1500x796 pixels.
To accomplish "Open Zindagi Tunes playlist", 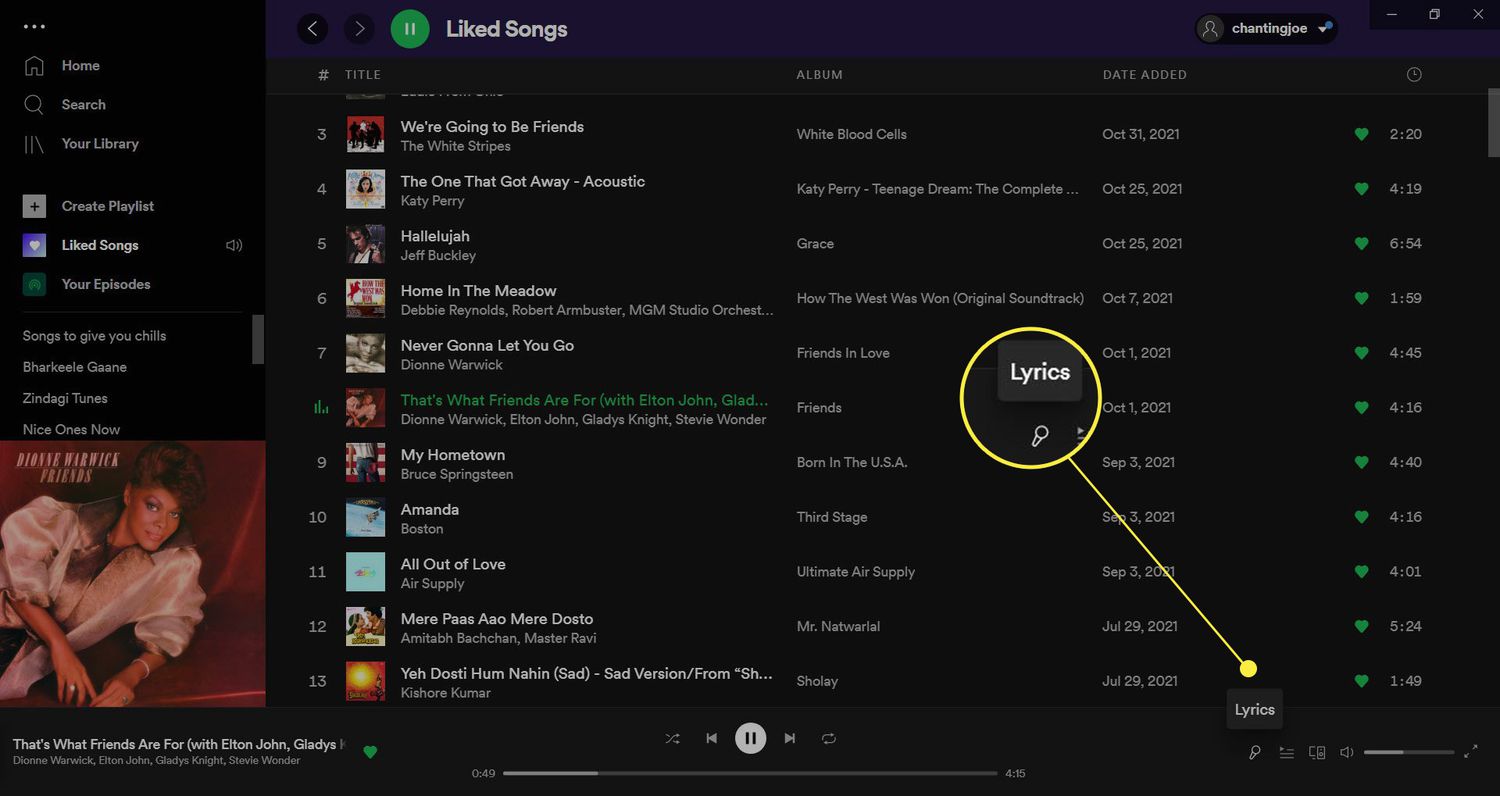I will coord(65,398).
